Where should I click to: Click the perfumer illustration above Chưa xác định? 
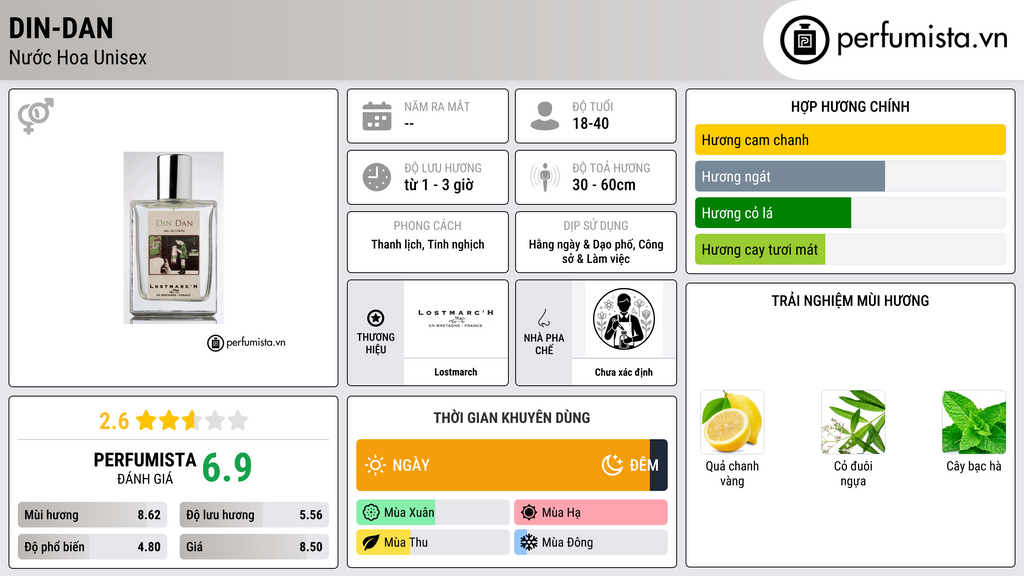pyautogui.click(x=624, y=319)
